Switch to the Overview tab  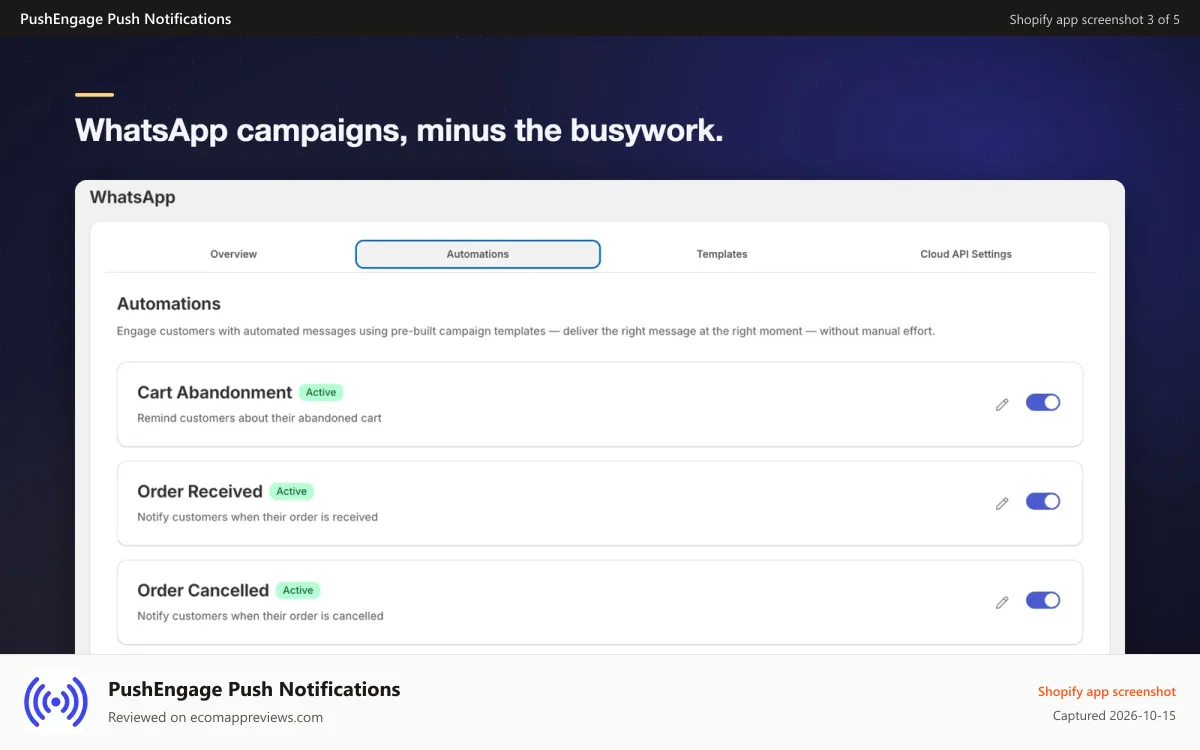coord(233,254)
